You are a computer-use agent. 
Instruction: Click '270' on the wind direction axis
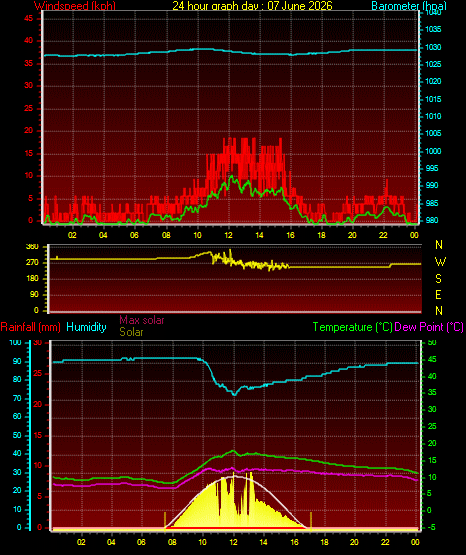tap(32, 263)
